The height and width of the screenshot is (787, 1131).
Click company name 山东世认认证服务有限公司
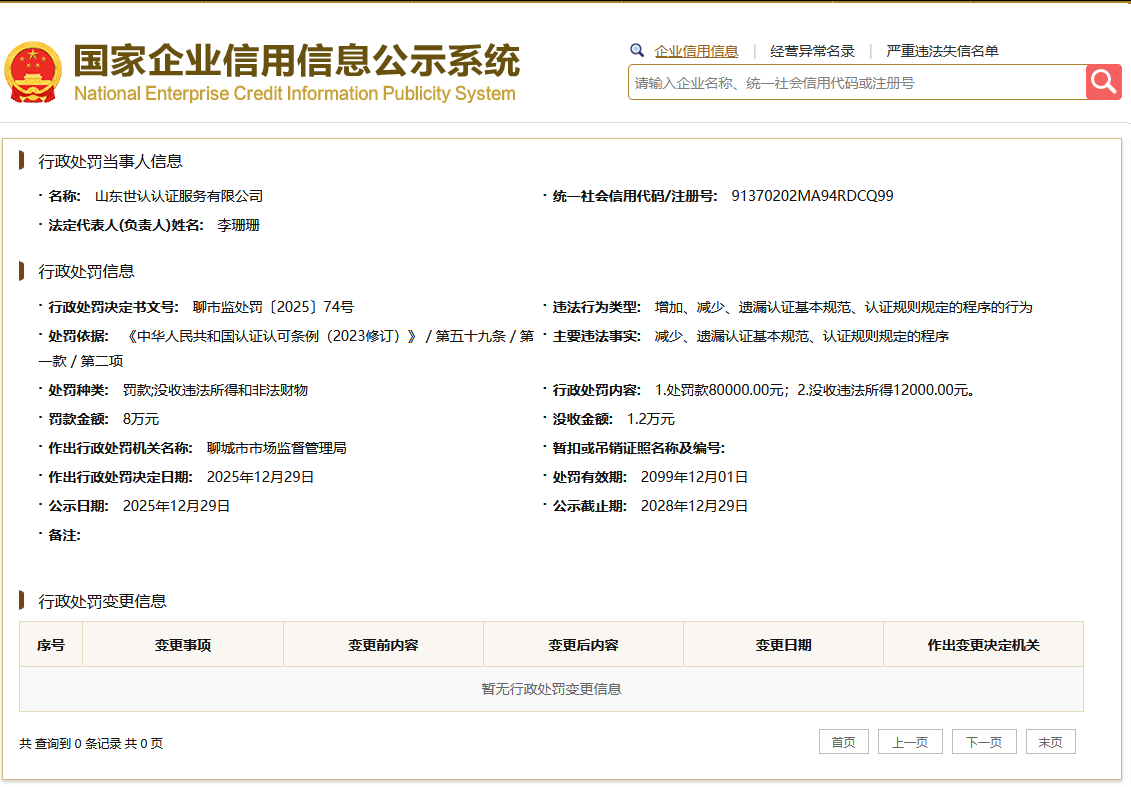tap(179, 196)
